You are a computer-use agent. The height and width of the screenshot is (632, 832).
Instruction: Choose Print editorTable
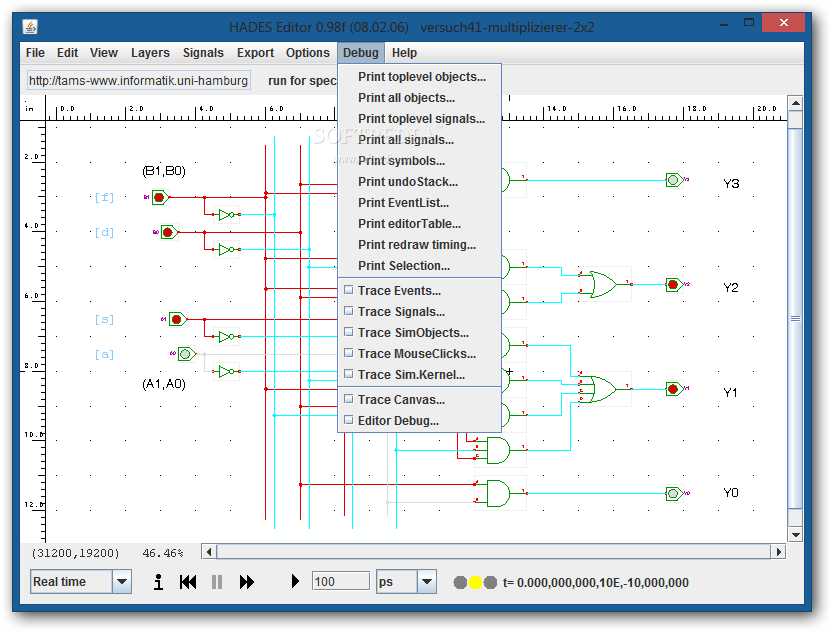click(420, 223)
